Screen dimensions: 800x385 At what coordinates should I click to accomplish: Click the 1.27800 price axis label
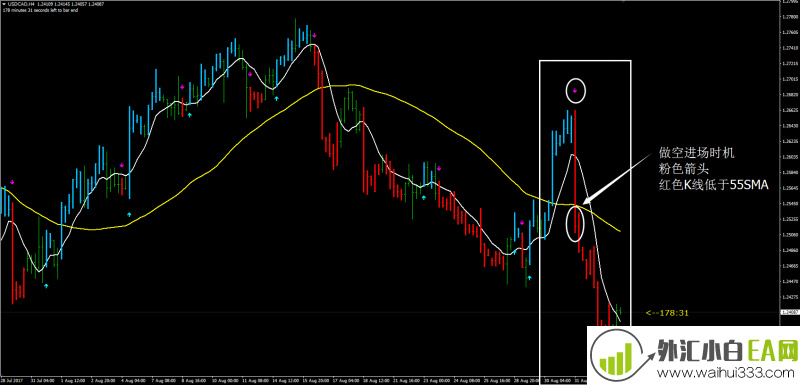[790, 17]
